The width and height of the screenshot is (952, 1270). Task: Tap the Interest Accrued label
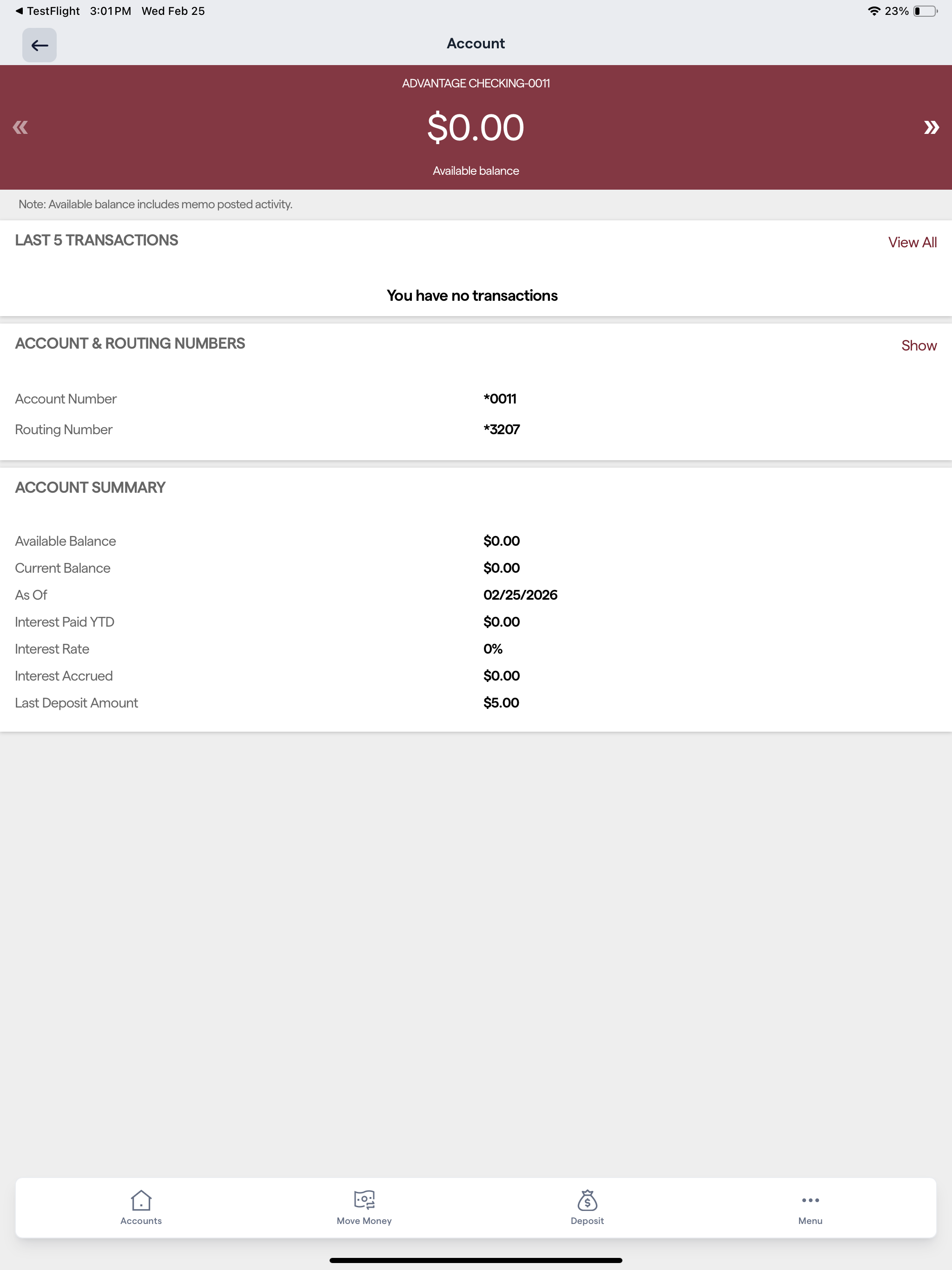pyautogui.click(x=64, y=676)
